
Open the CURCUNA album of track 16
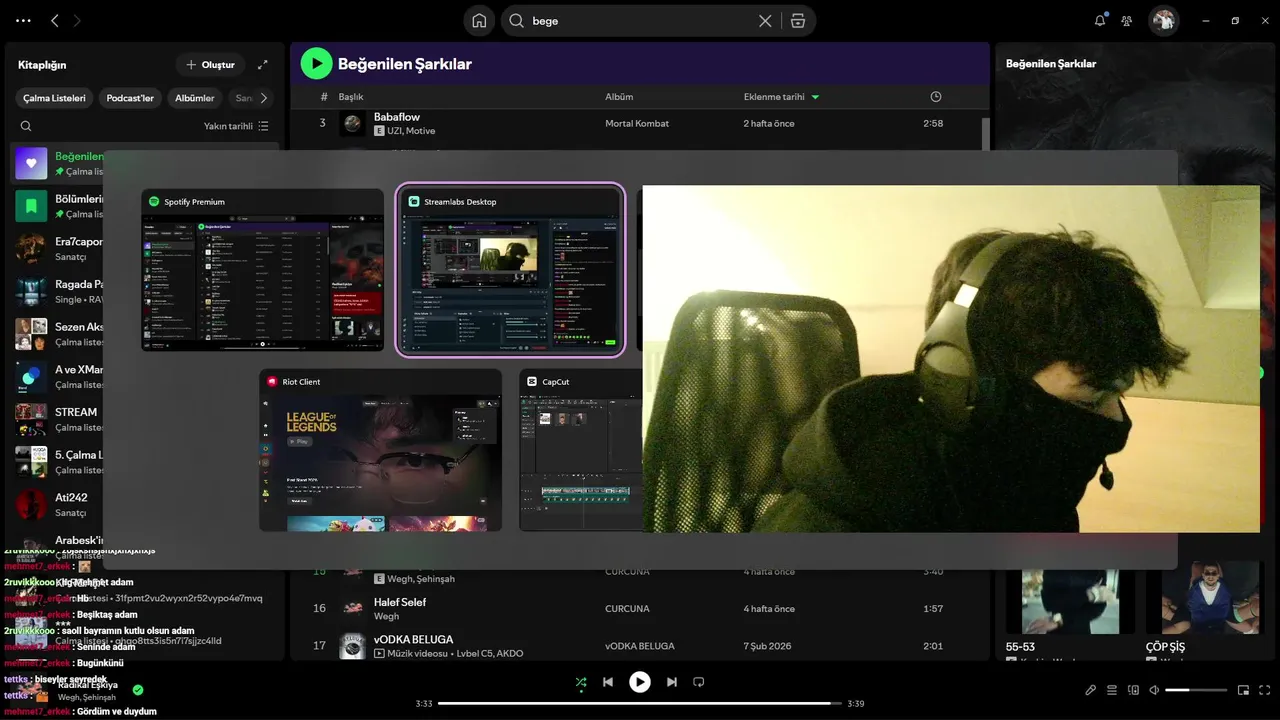tap(627, 608)
